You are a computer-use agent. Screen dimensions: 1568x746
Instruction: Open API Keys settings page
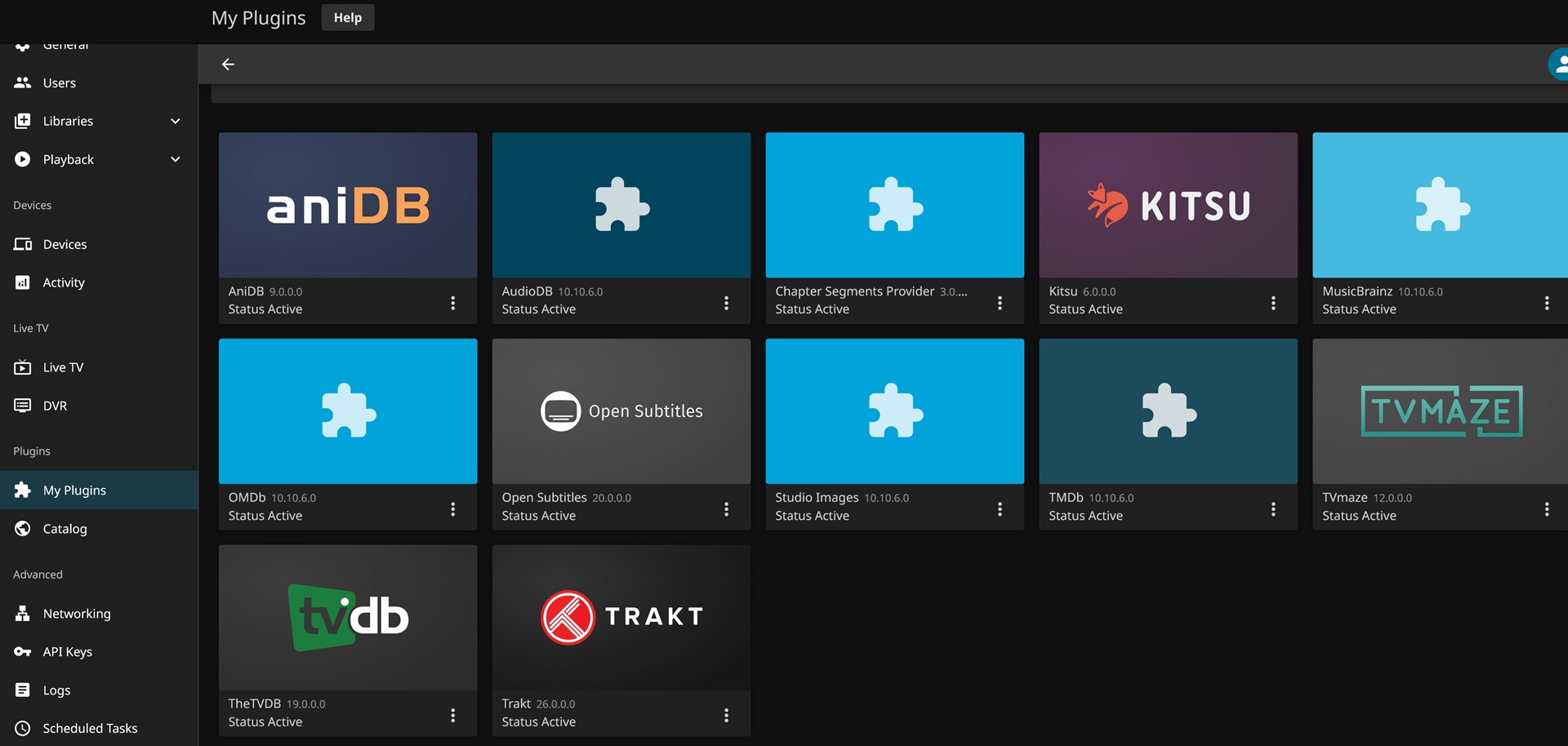tap(67, 651)
